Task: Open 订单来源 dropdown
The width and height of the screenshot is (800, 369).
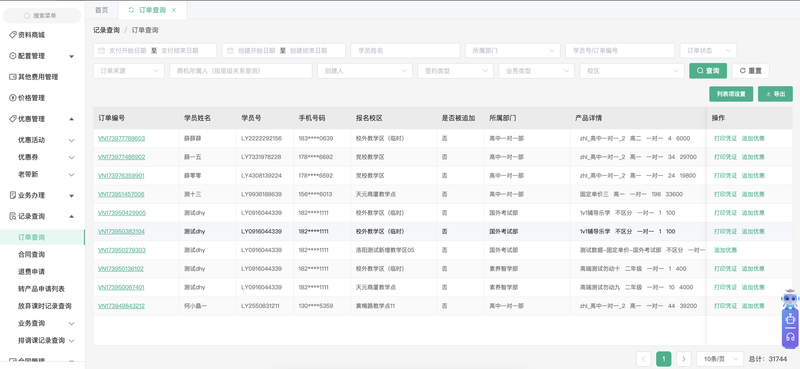Action: (x=129, y=71)
